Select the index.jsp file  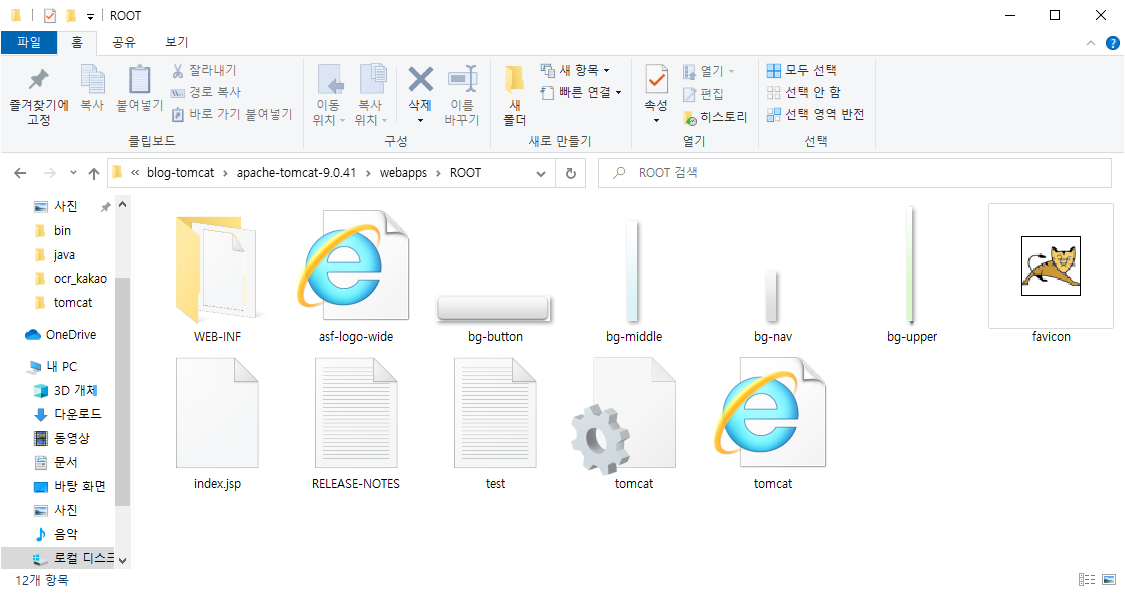pos(217,423)
